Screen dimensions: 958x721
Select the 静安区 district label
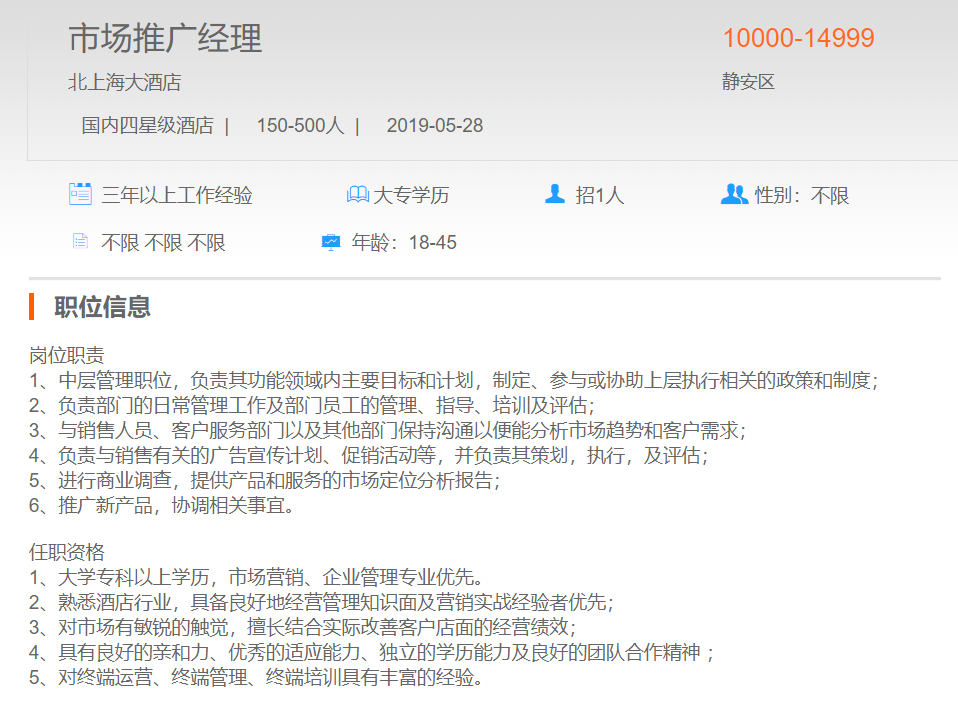click(x=748, y=82)
